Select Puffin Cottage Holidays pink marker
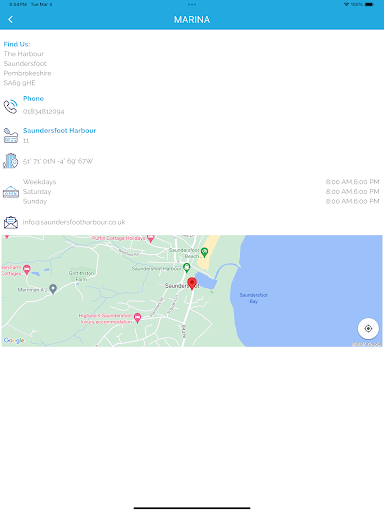 (151, 238)
